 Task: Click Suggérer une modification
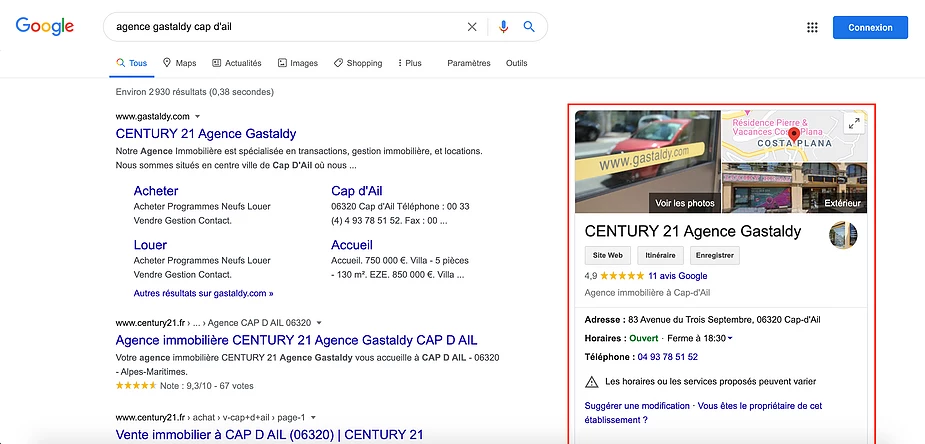tap(637, 406)
